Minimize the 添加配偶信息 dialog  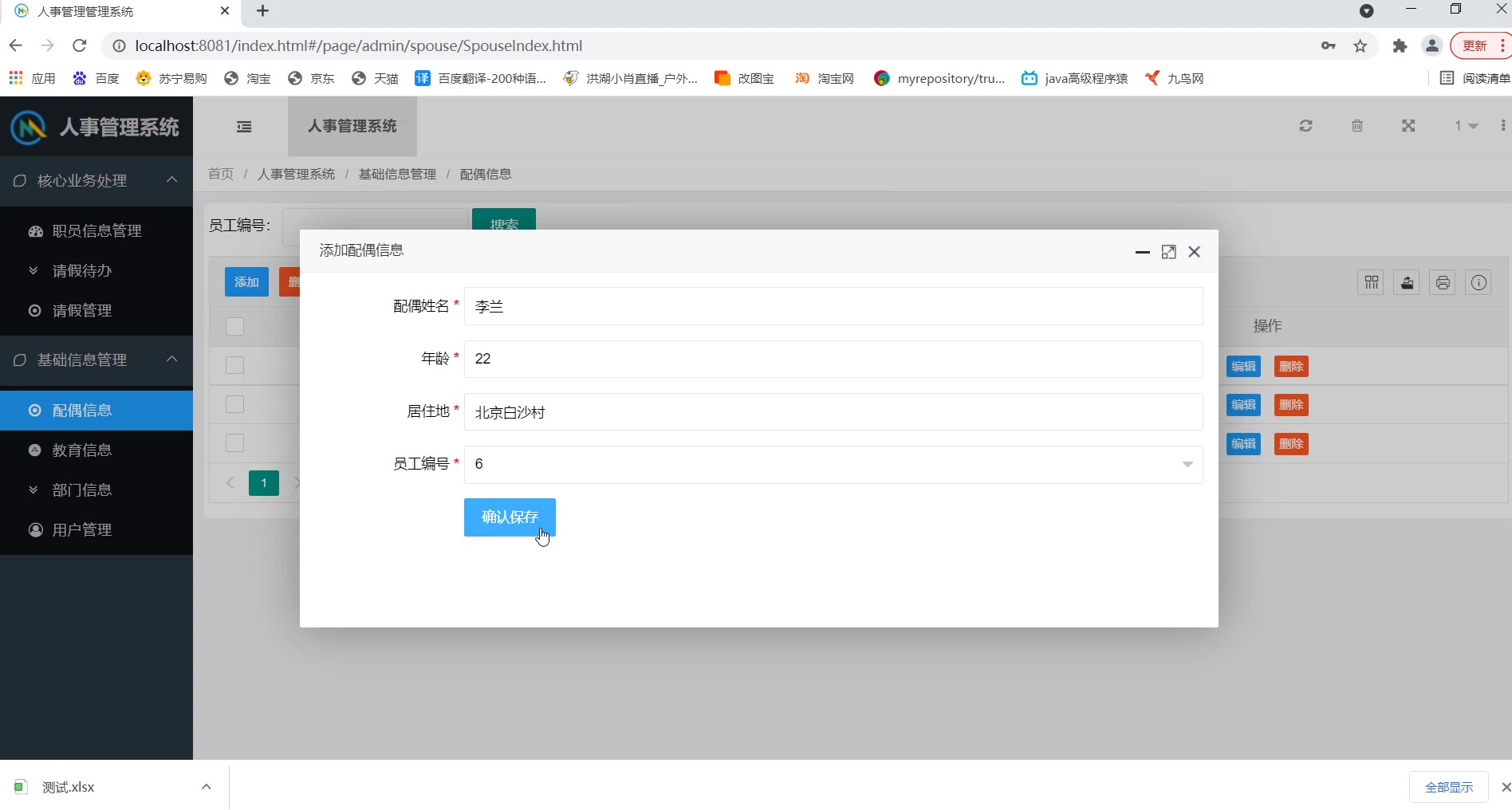click(x=1143, y=252)
